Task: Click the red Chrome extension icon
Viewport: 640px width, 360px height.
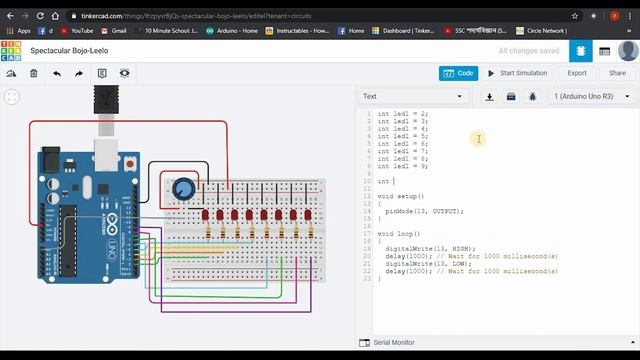Action: tap(614, 16)
